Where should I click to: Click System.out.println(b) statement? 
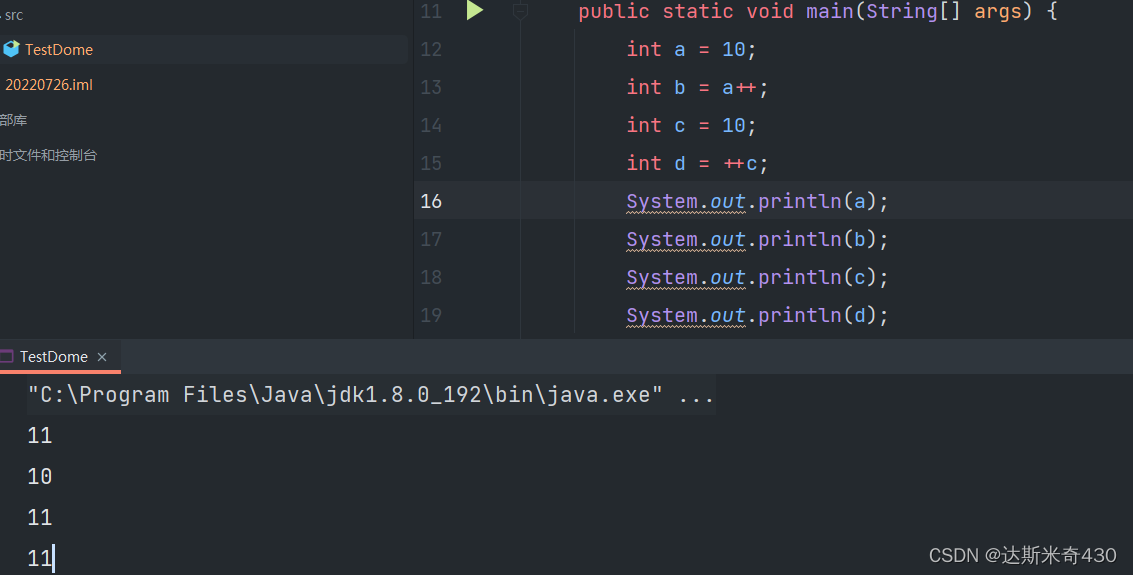(757, 240)
